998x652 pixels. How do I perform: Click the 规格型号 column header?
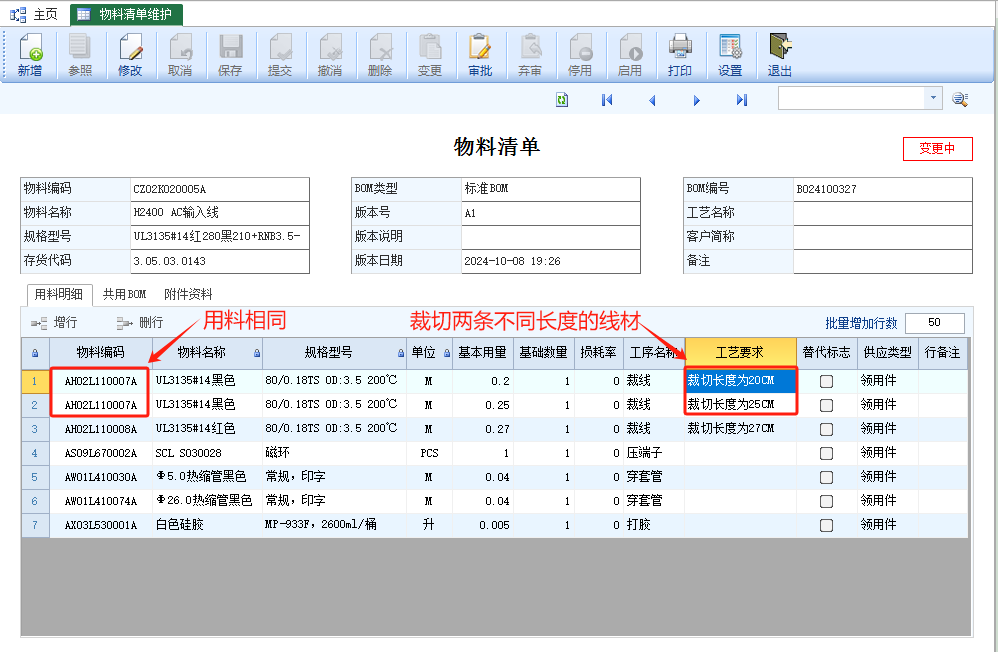point(334,353)
